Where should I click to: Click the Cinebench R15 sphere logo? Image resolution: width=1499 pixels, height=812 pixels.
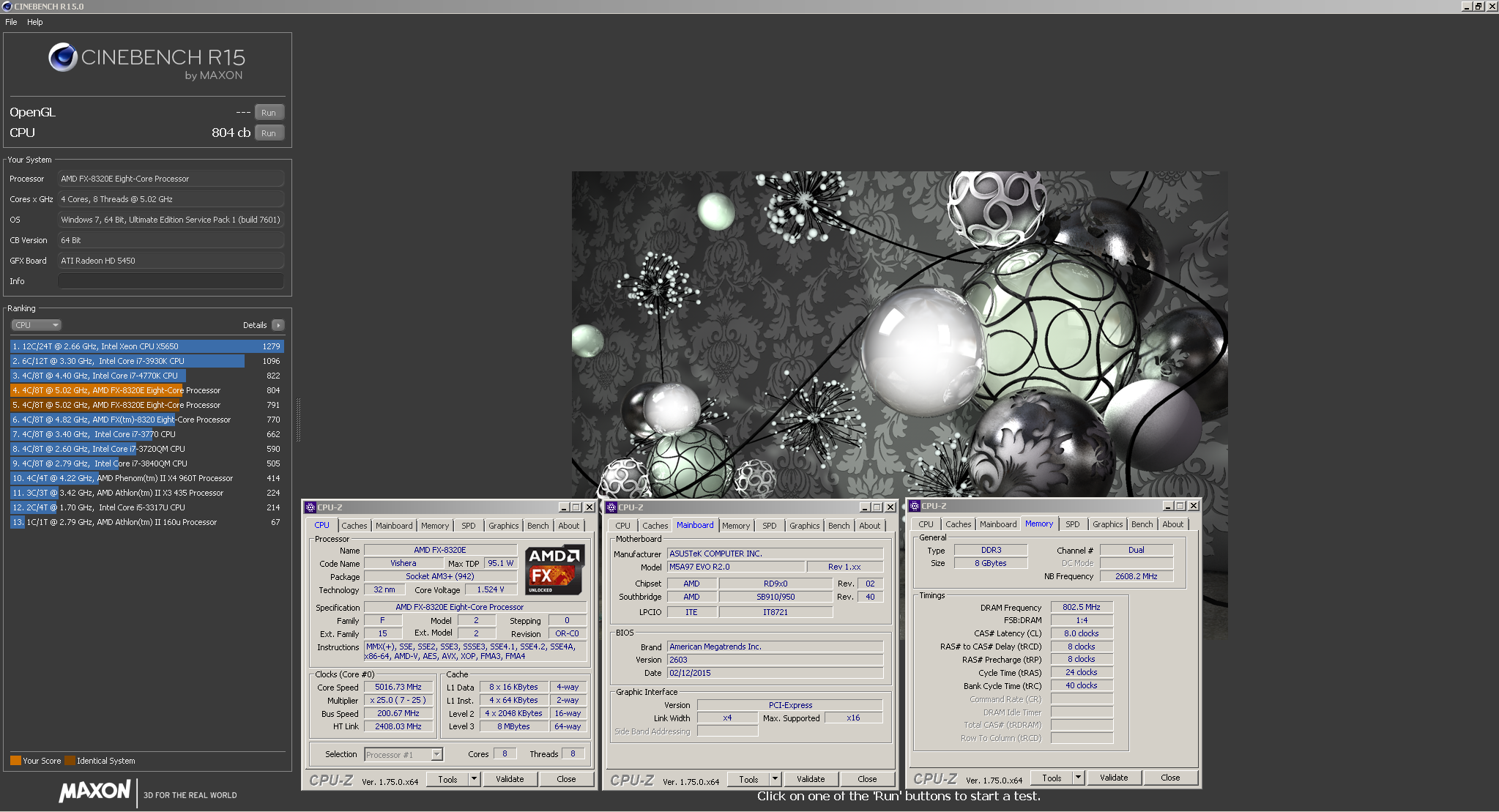click(63, 57)
